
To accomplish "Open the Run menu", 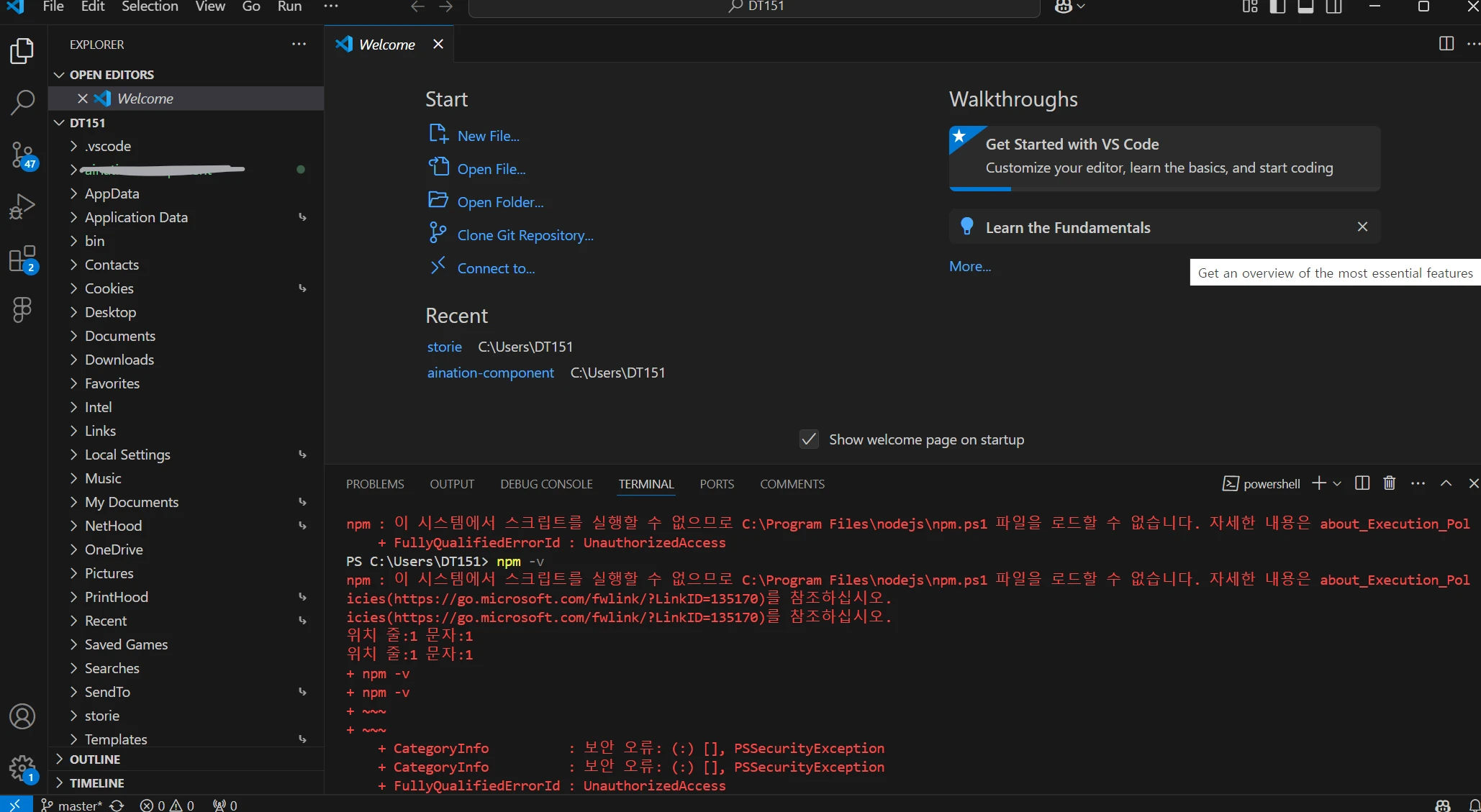I will tap(289, 6).
